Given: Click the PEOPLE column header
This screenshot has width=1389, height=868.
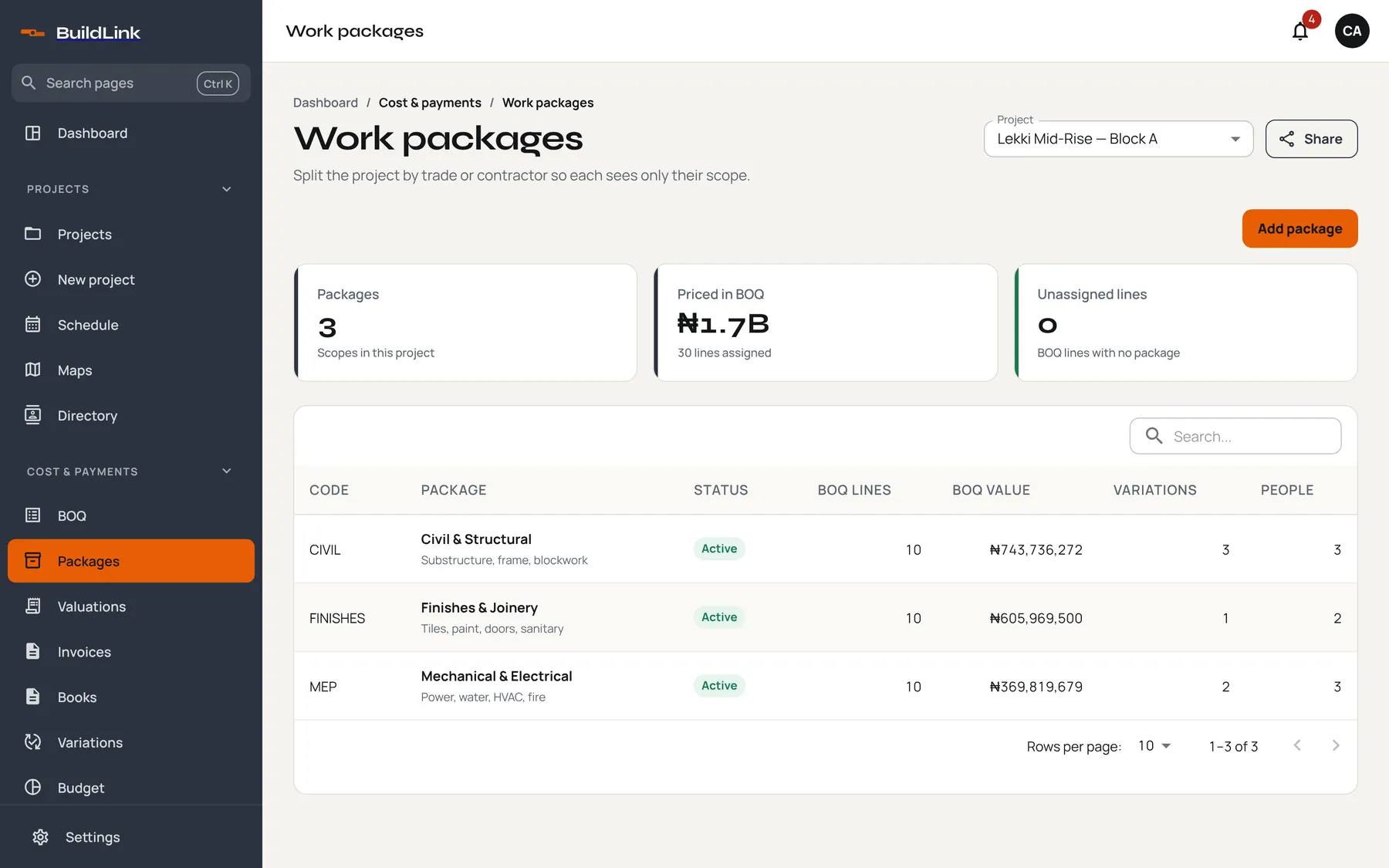Looking at the screenshot, I should coord(1287,490).
